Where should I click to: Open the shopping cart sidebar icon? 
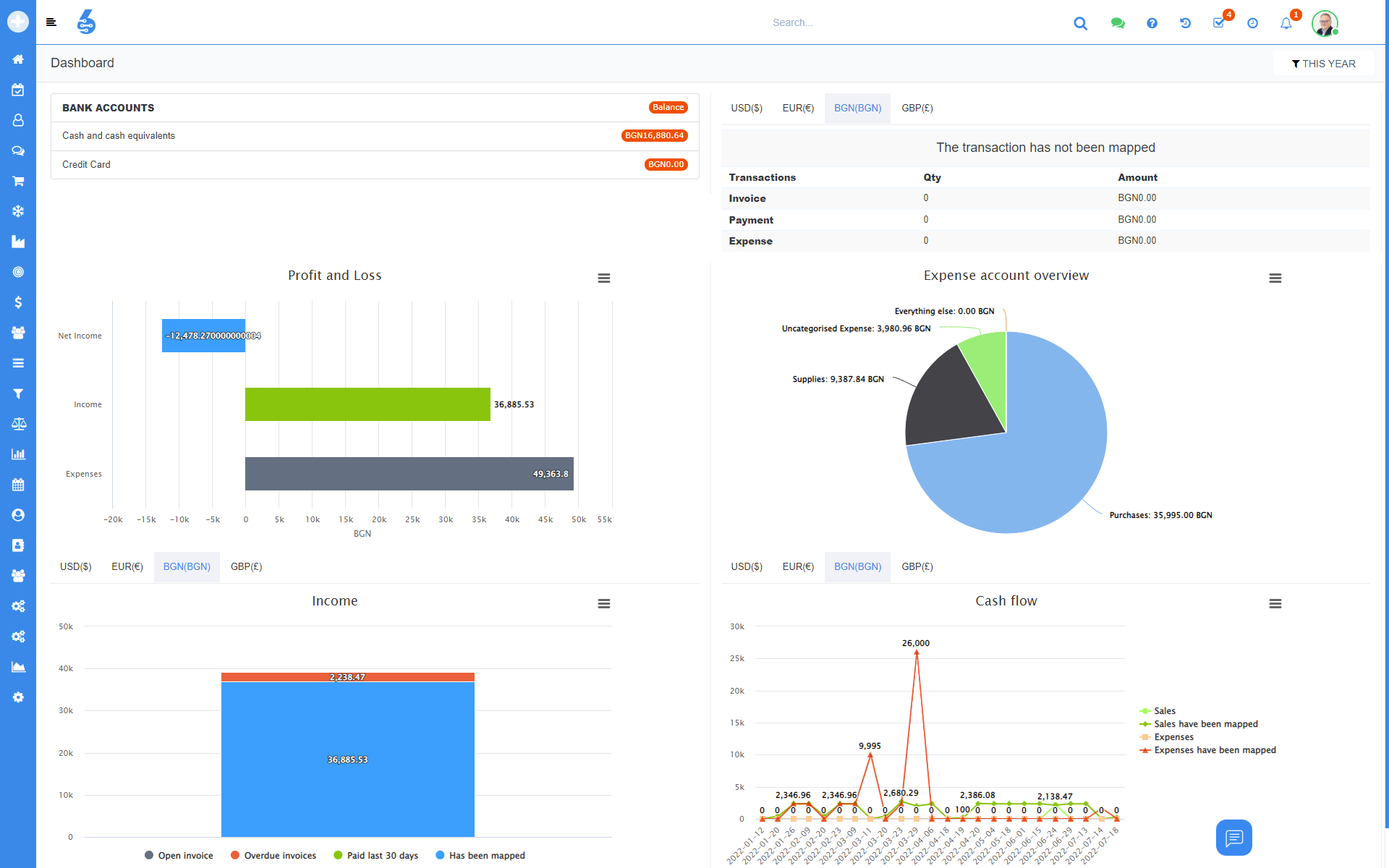pyautogui.click(x=18, y=181)
